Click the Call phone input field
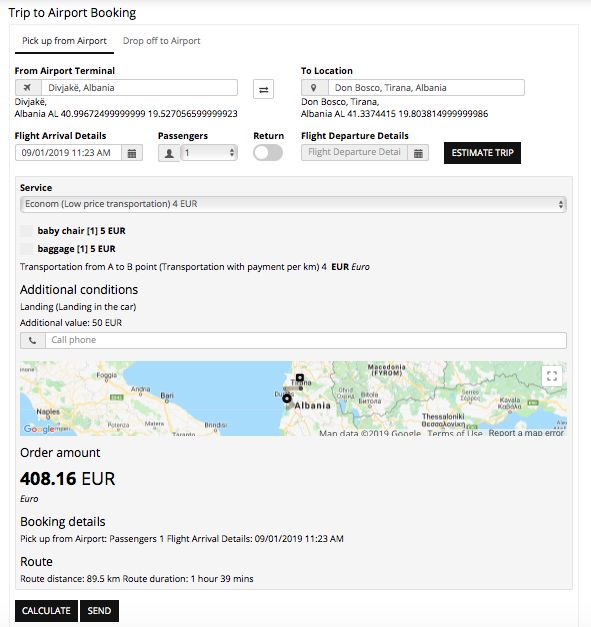The width and height of the screenshot is (591, 627). (306, 340)
